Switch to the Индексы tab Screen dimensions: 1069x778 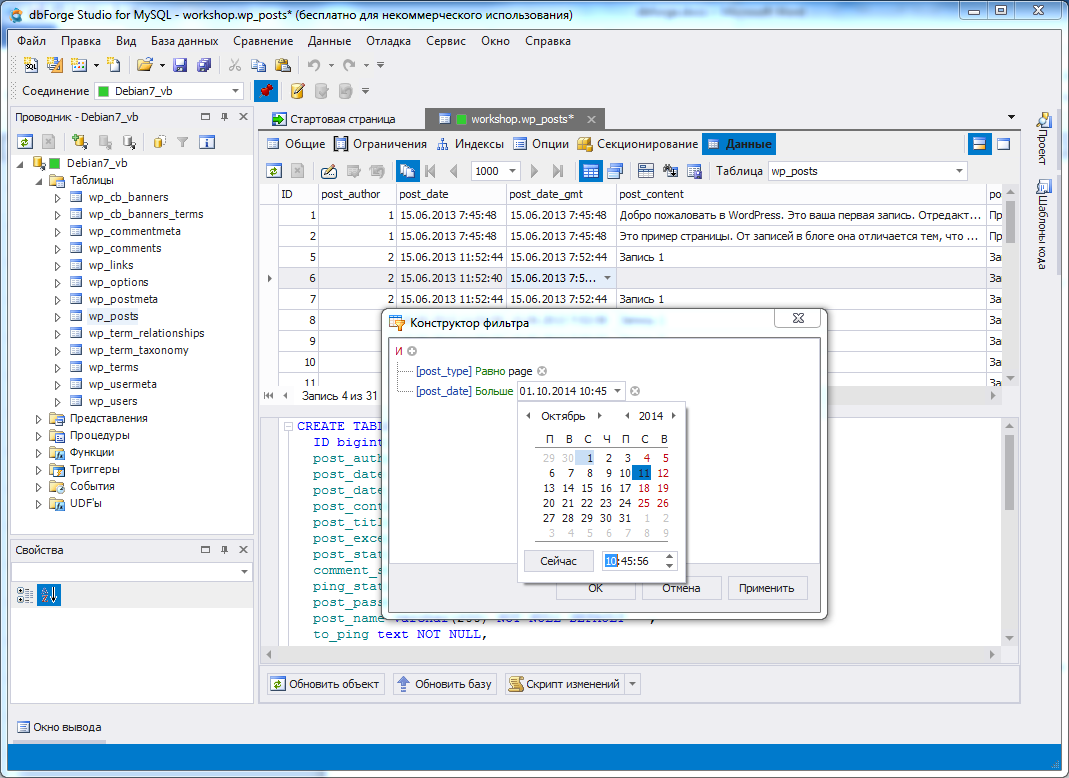[x=470, y=144]
